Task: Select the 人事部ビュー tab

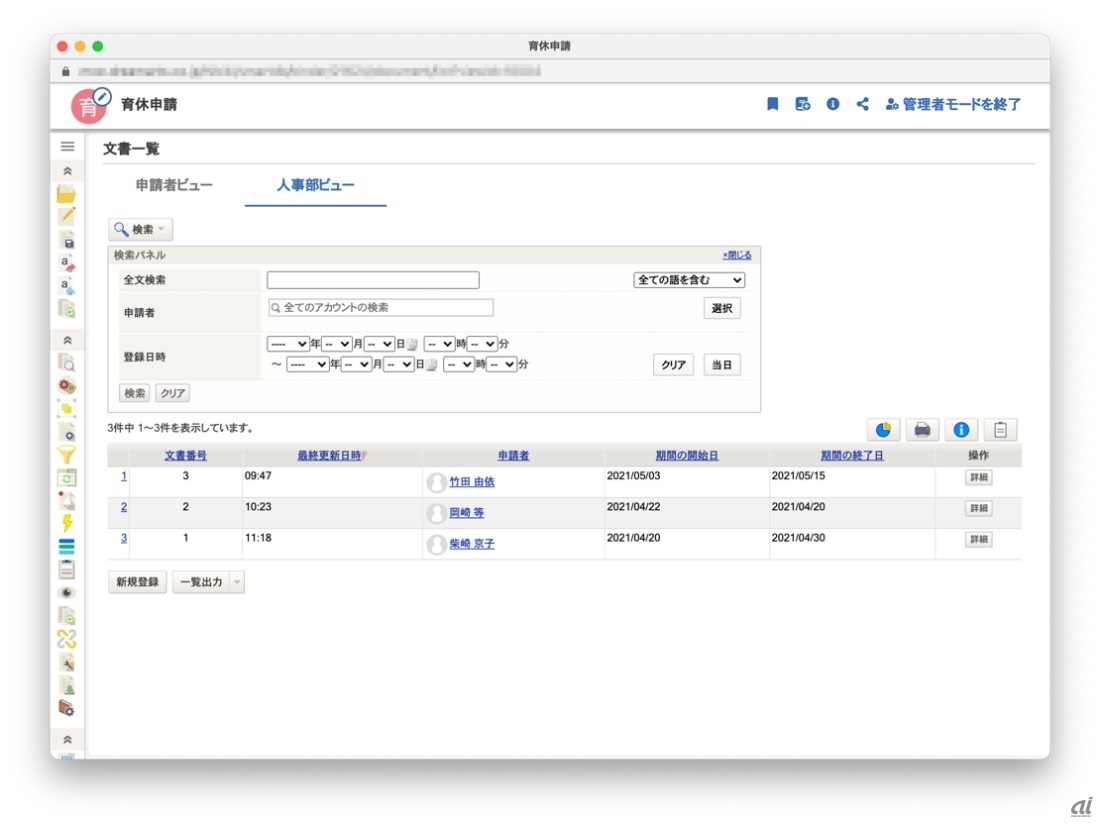Action: (x=315, y=185)
